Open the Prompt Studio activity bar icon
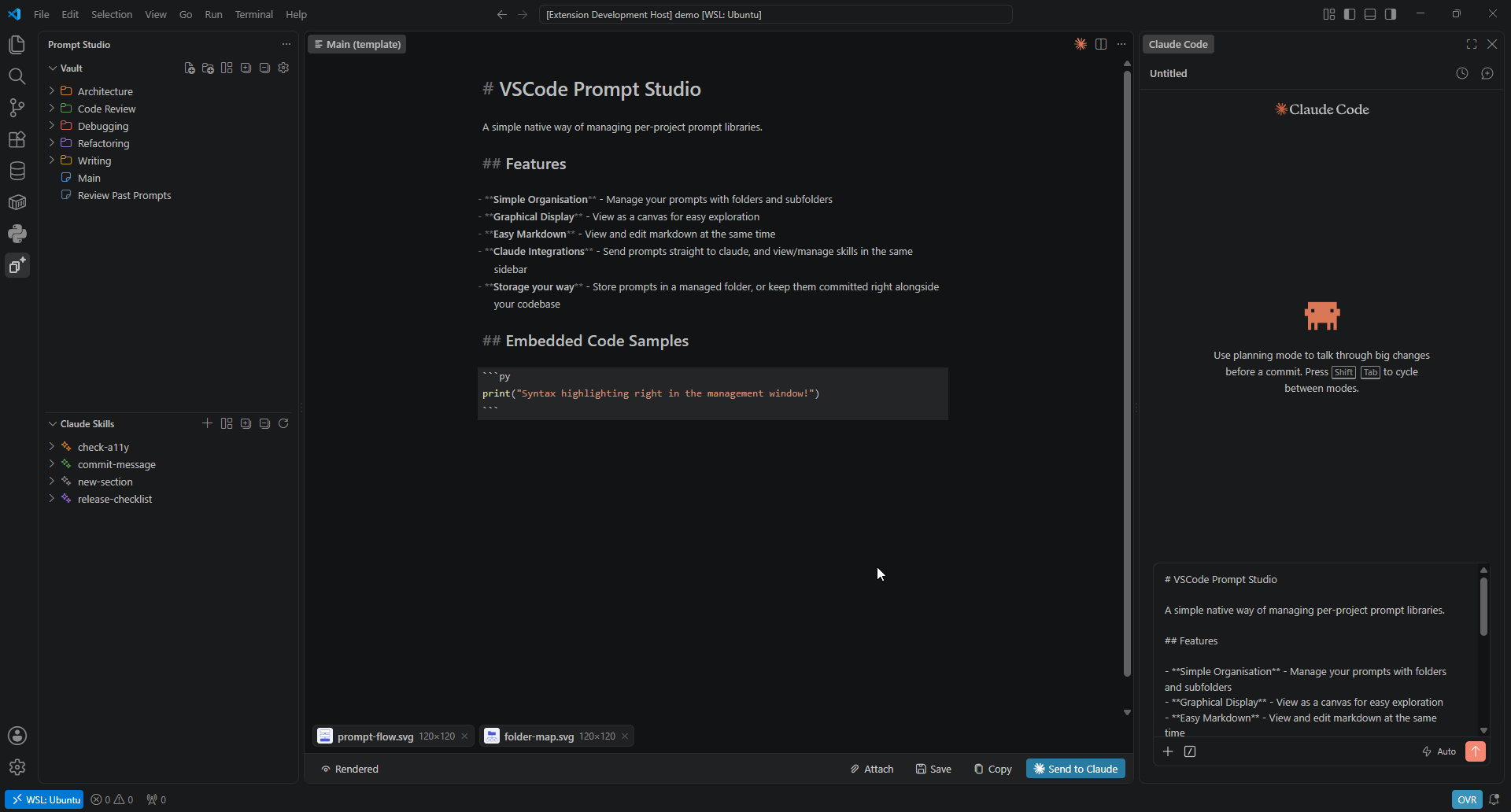Image resolution: width=1511 pixels, height=812 pixels. click(17, 265)
